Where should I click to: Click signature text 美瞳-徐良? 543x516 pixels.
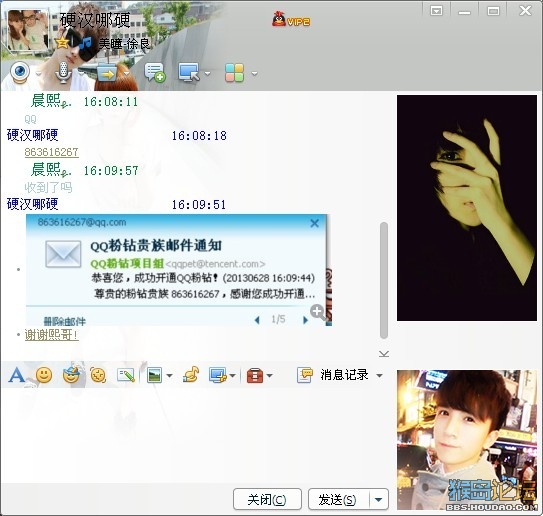(124, 44)
